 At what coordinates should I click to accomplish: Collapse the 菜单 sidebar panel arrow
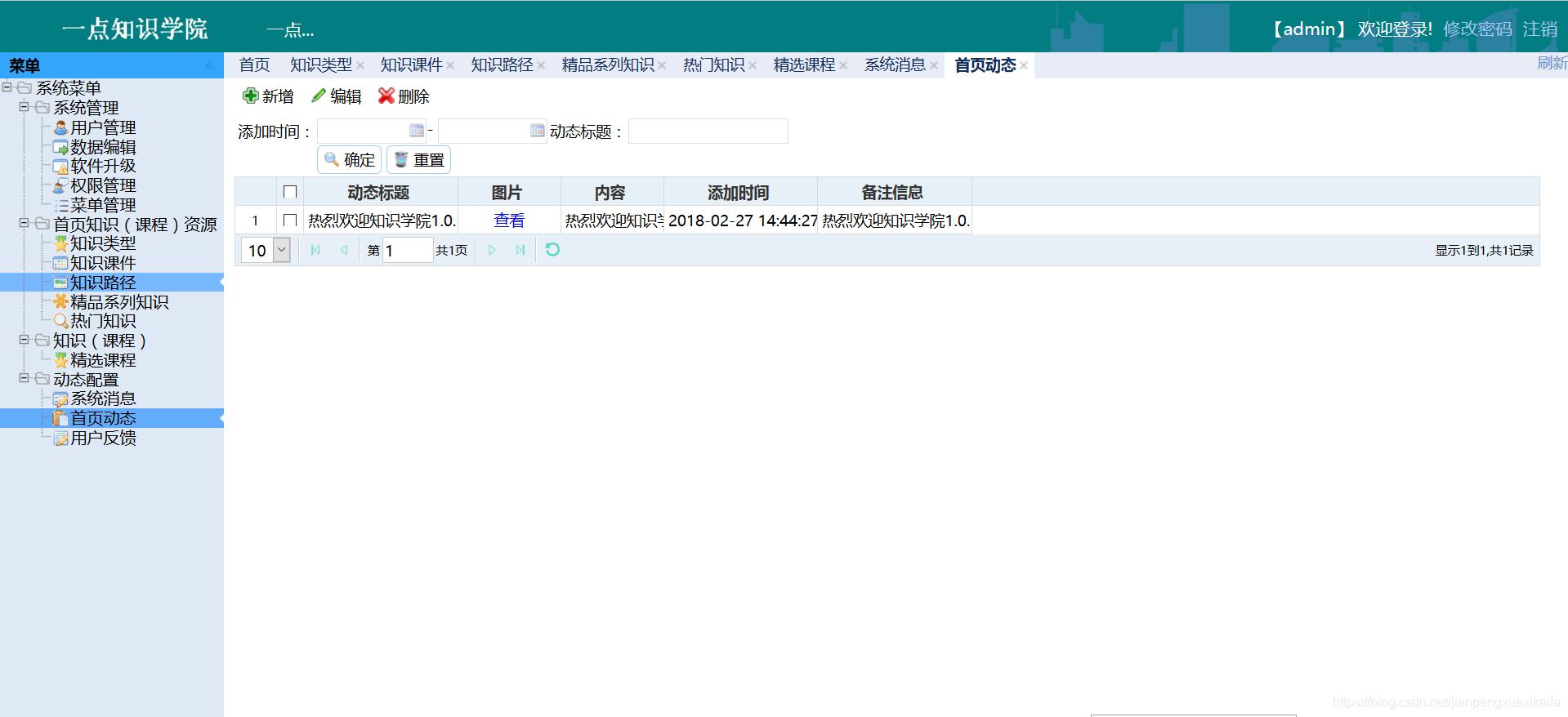209,65
